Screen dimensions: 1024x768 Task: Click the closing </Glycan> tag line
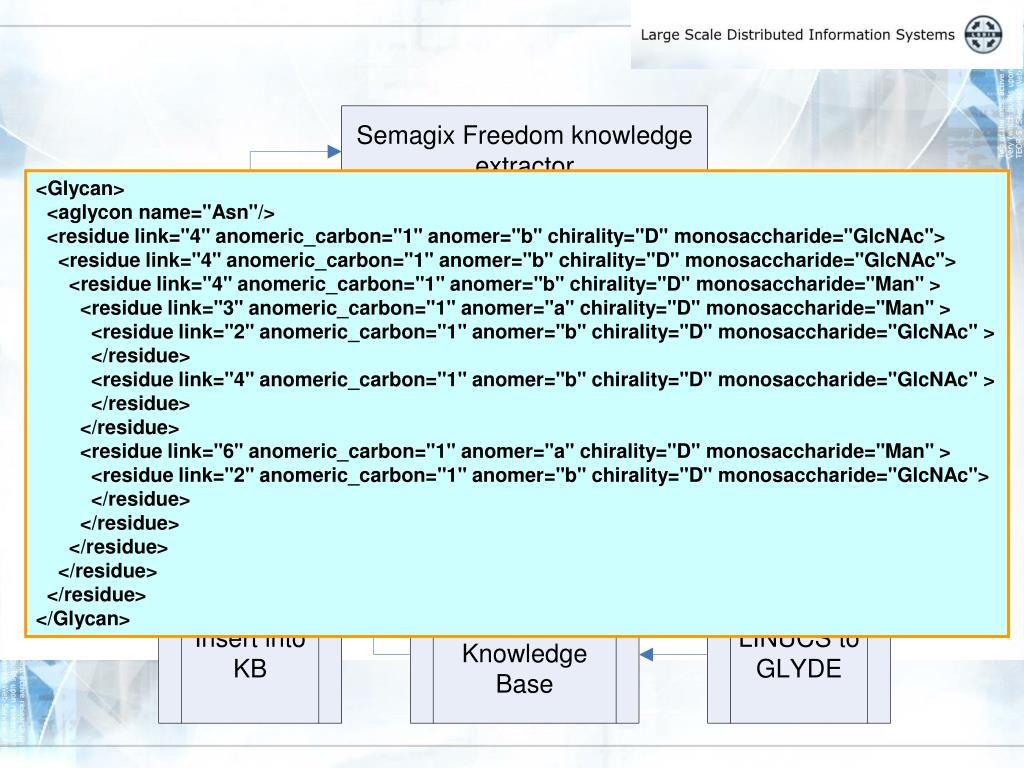pyautogui.click(x=83, y=618)
